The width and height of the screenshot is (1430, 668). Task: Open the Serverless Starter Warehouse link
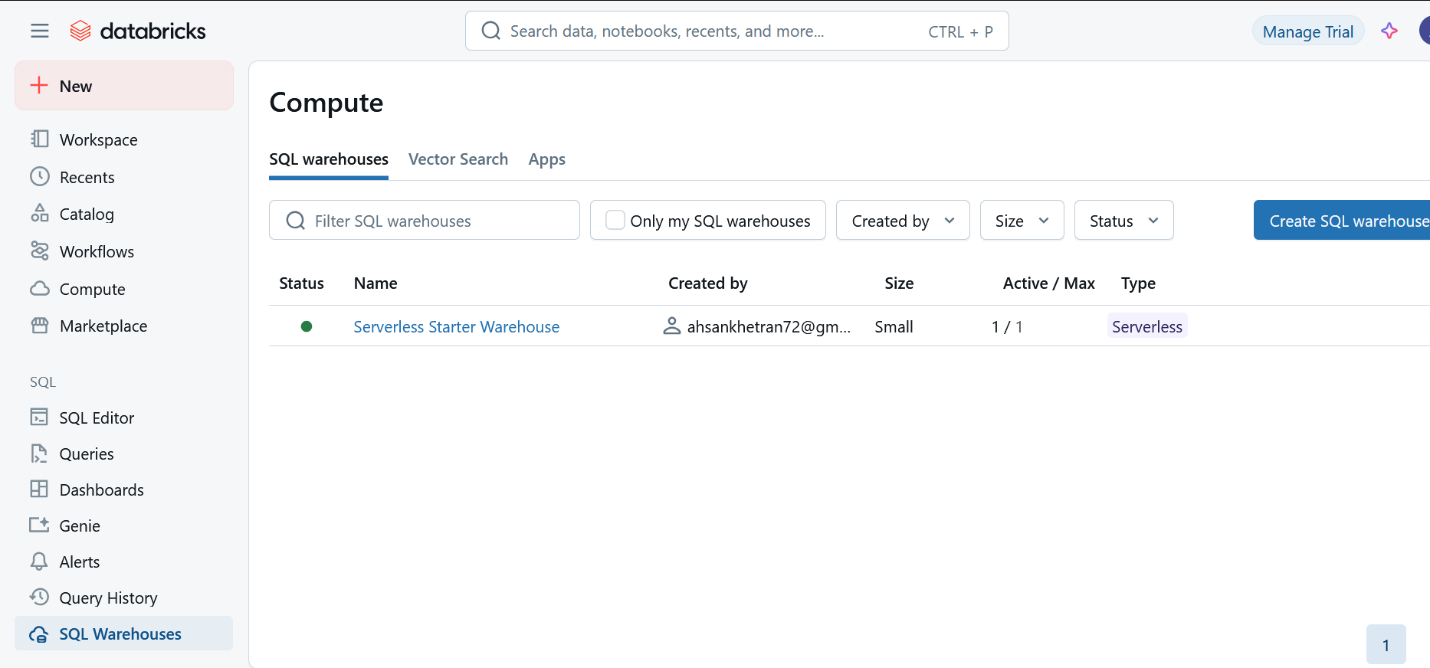[x=456, y=327]
